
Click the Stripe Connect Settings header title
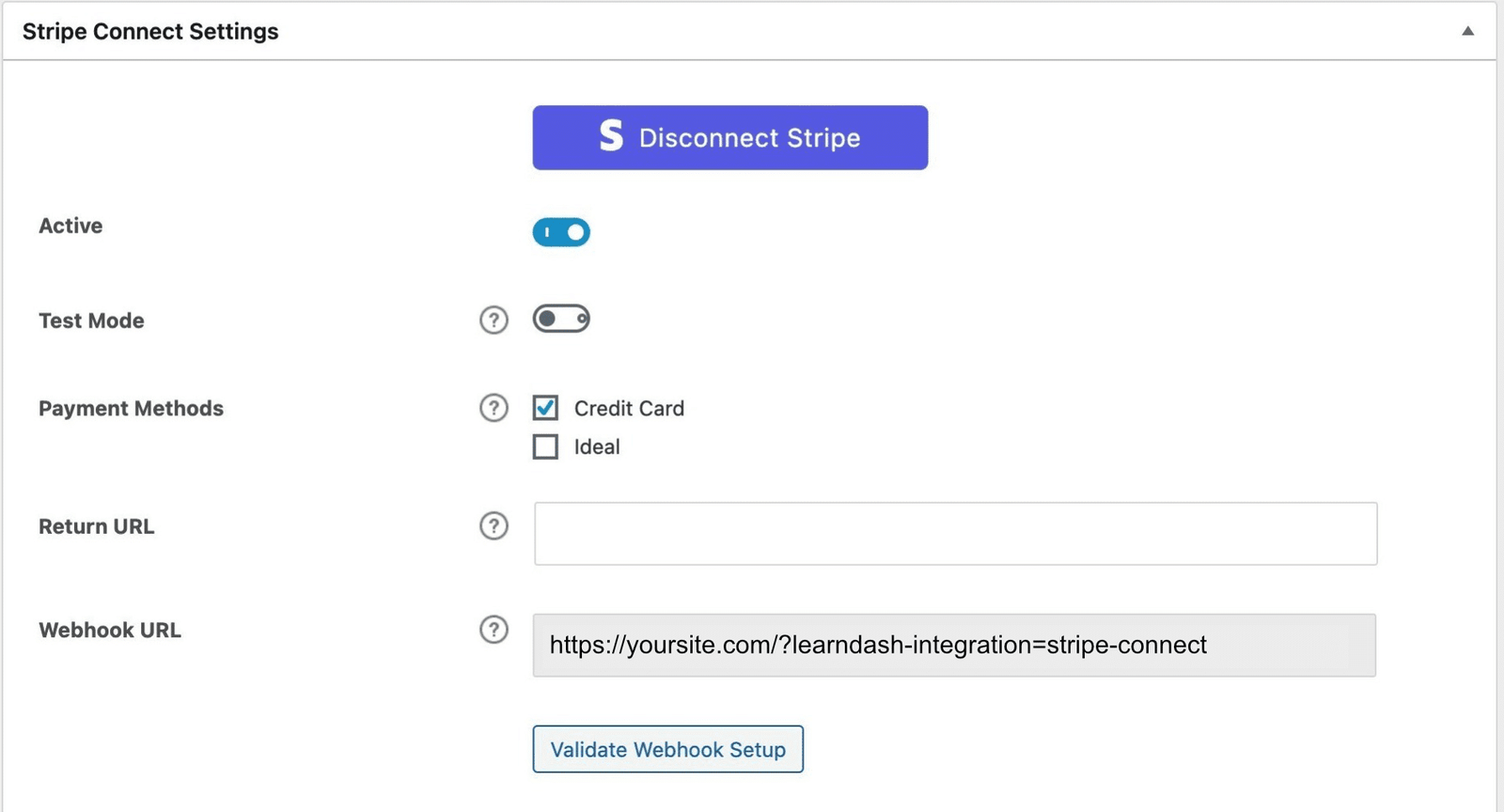150,32
